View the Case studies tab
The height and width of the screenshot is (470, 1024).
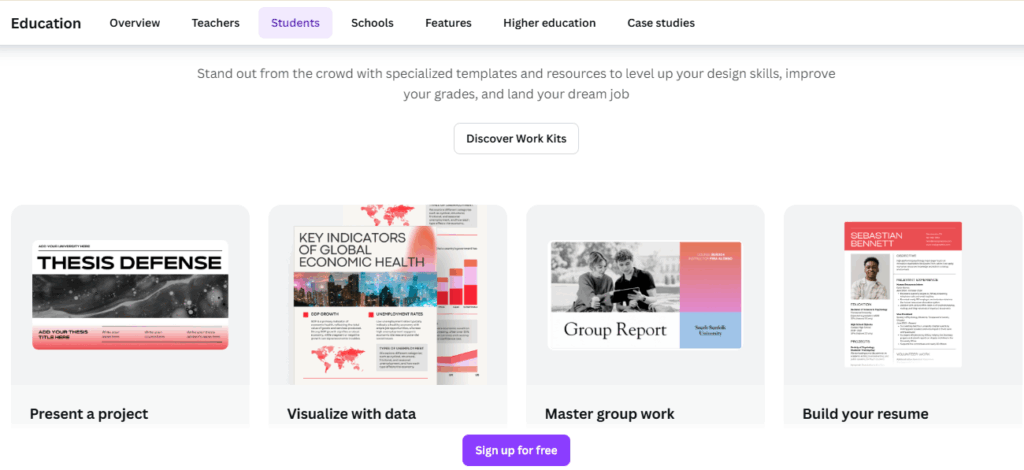point(661,23)
